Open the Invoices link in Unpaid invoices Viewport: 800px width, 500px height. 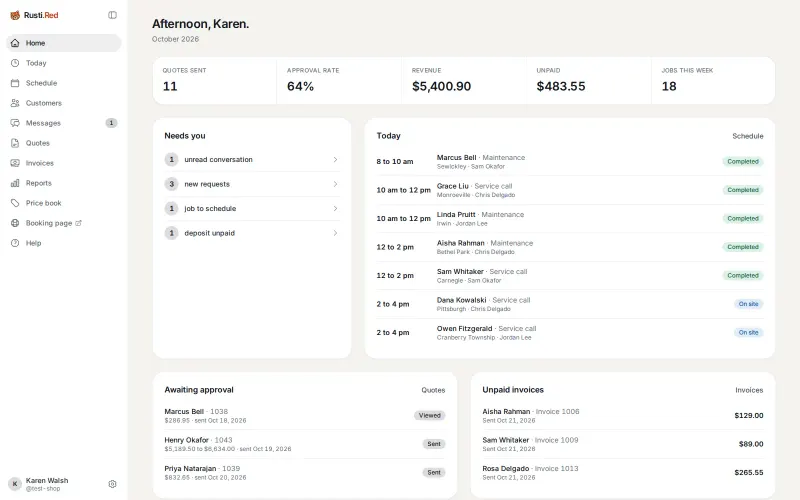[749, 390]
